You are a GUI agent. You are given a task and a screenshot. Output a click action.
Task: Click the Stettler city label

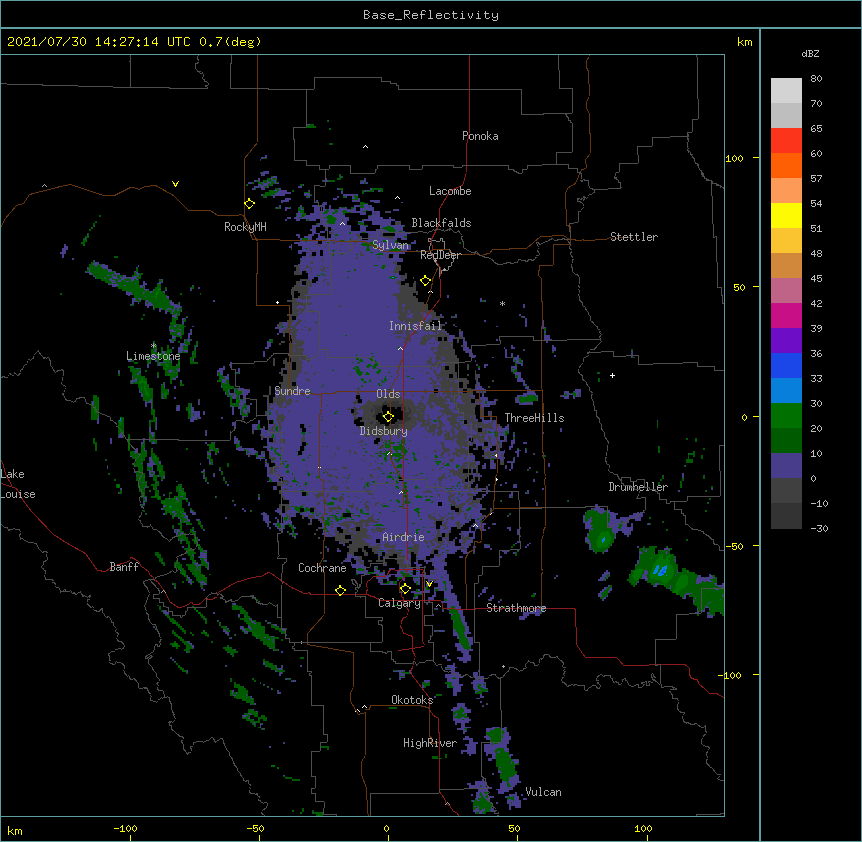[x=634, y=237]
